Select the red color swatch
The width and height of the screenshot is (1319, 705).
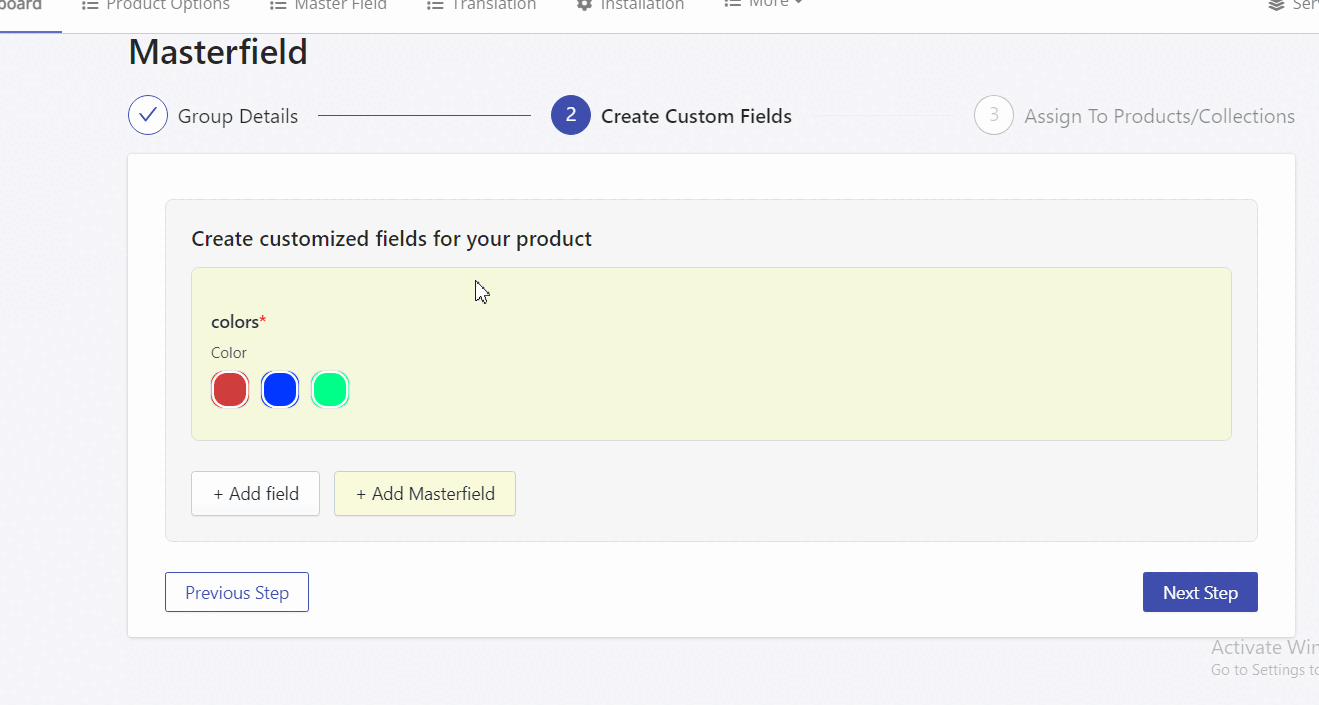[x=230, y=389]
